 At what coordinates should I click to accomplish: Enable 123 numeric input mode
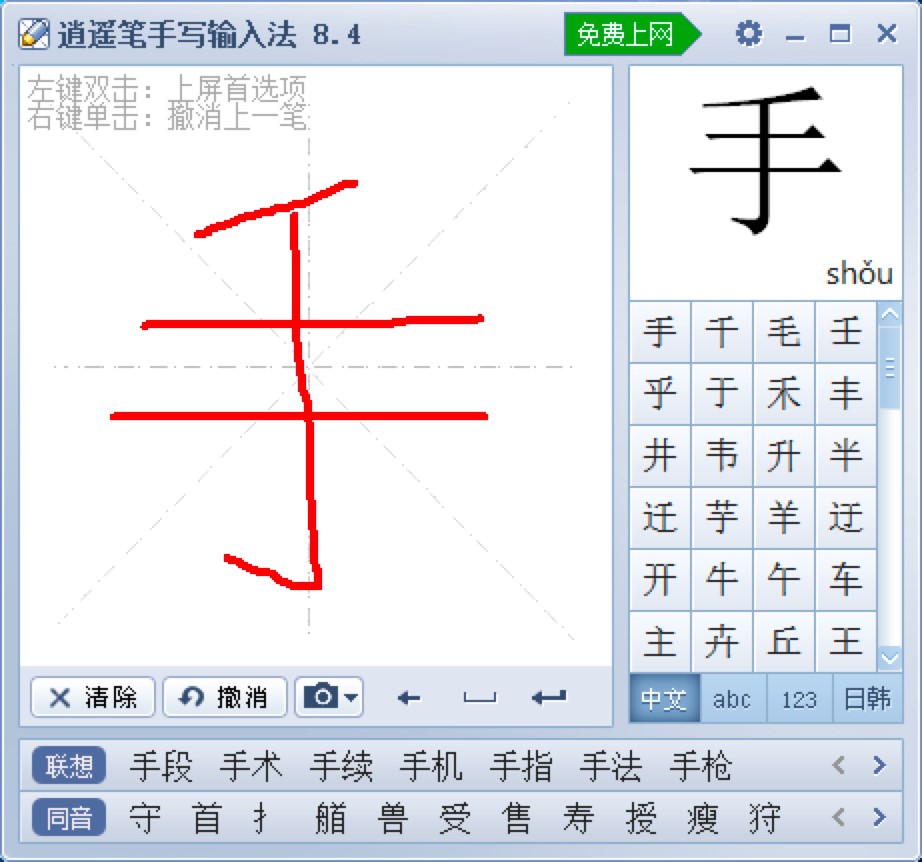[798, 701]
